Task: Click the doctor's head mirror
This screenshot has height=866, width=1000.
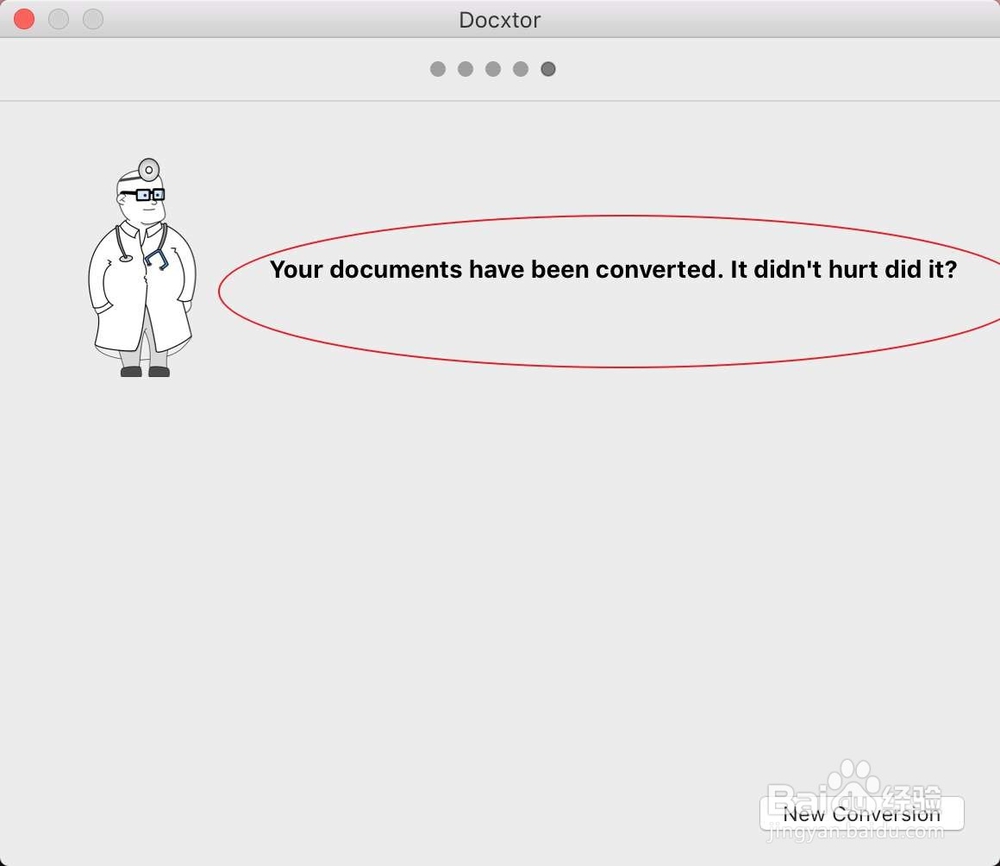Action: coord(149,170)
